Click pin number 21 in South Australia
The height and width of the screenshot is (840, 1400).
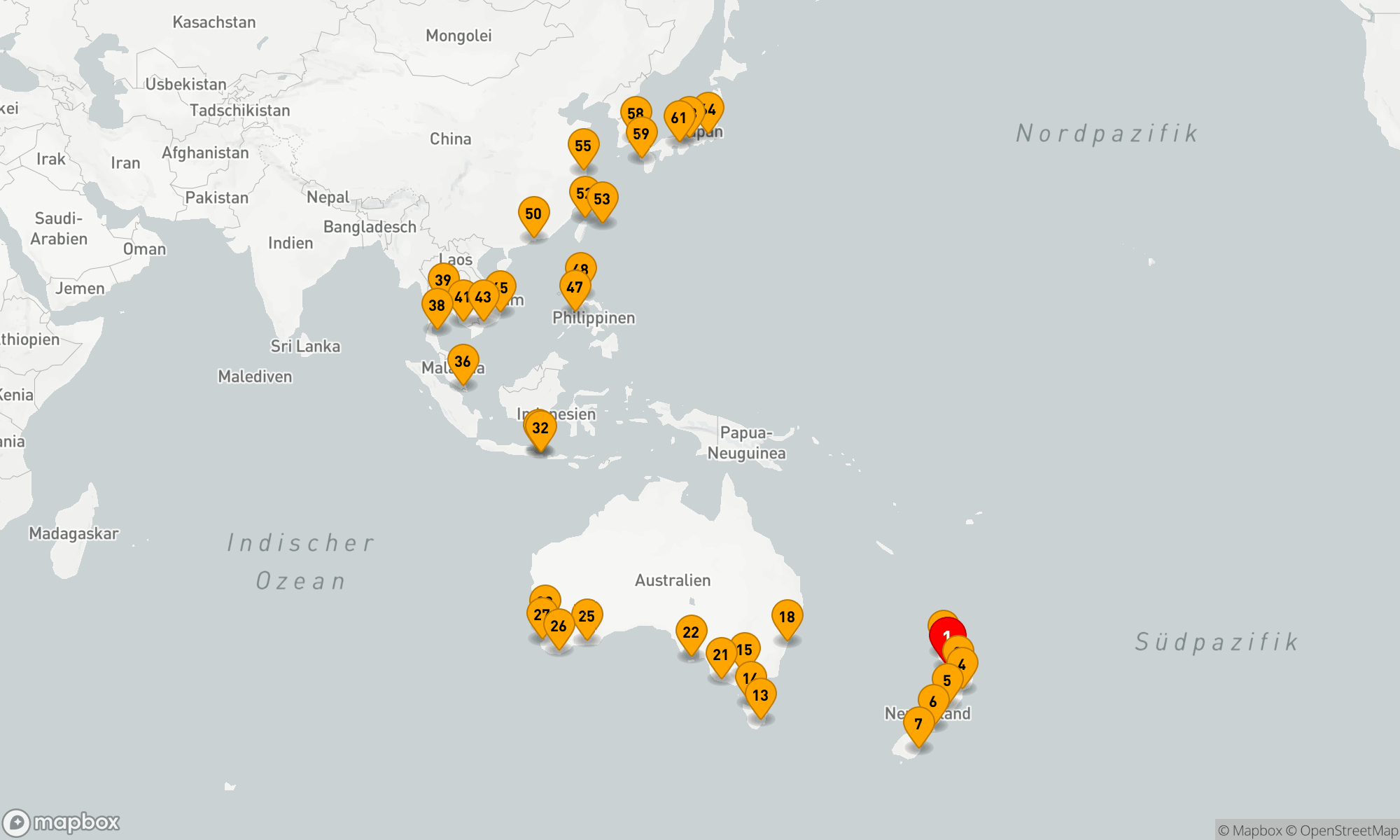(x=721, y=654)
